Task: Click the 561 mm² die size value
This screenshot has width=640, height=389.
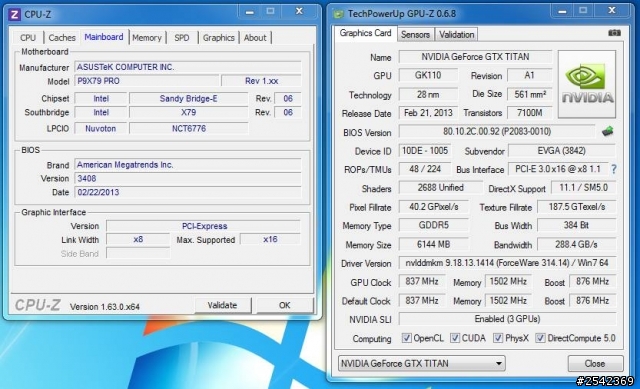Action: (530, 95)
